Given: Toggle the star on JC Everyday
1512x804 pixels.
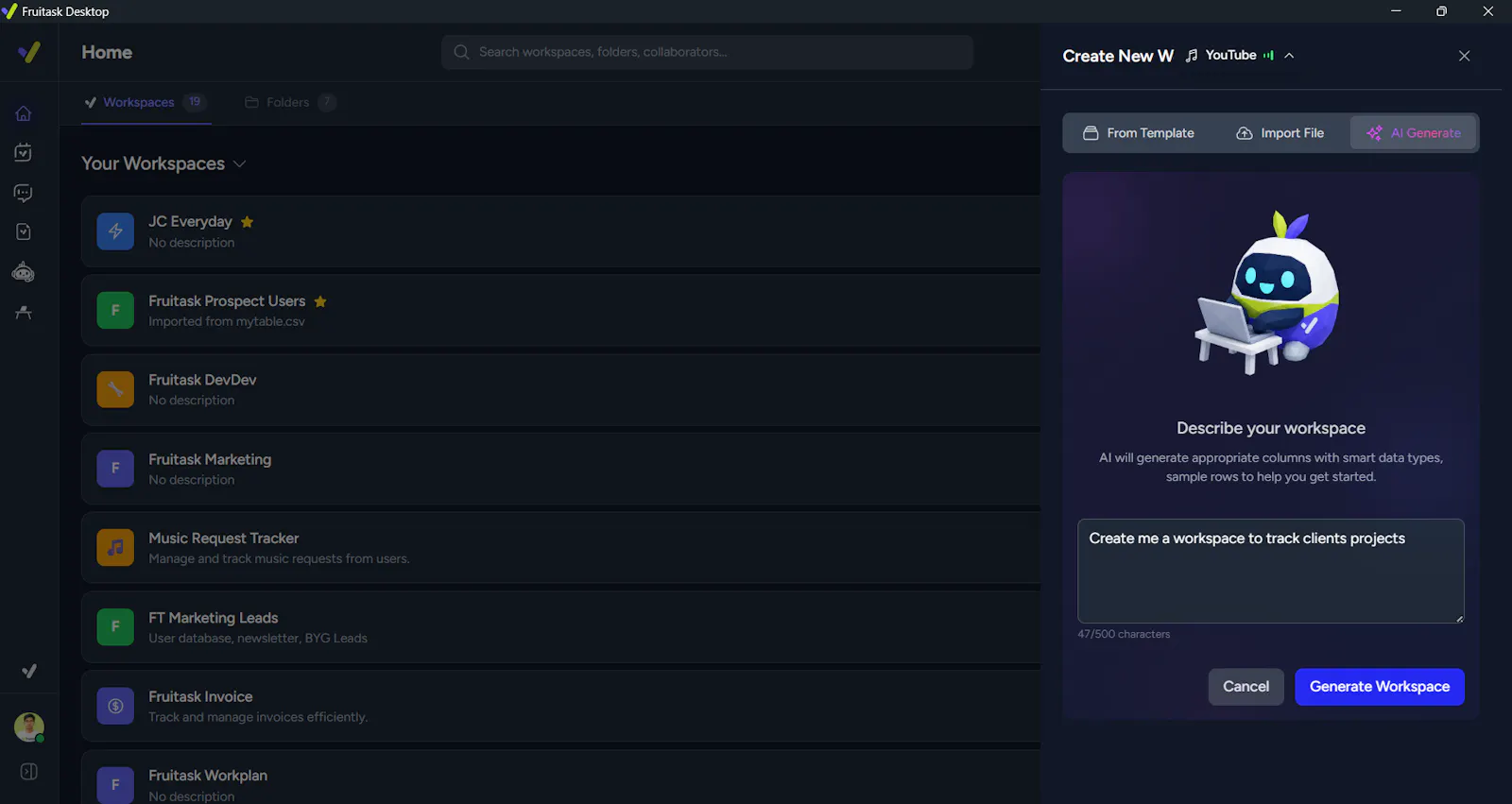Looking at the screenshot, I should tap(247, 222).
